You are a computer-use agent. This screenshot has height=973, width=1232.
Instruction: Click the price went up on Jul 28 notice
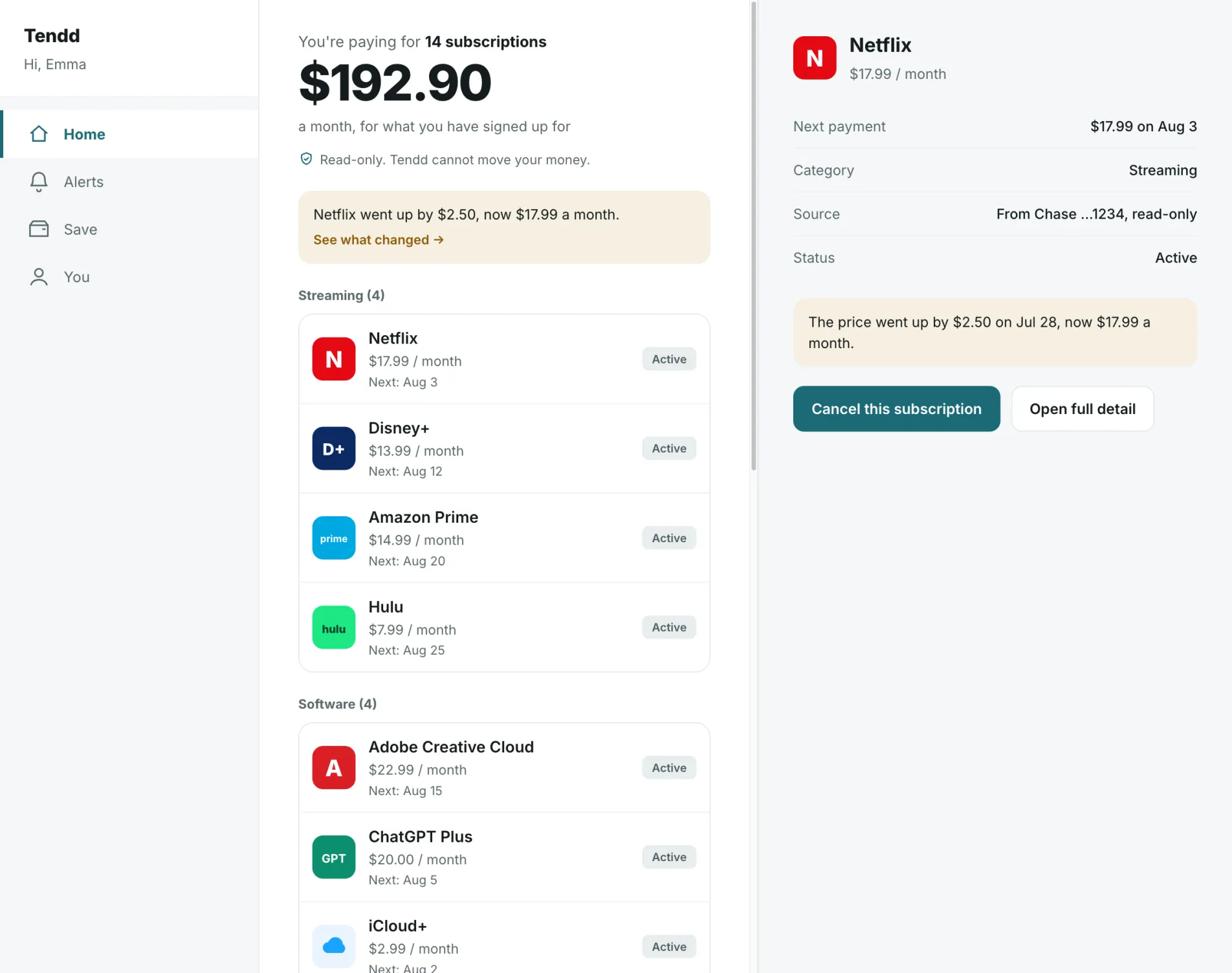click(995, 333)
